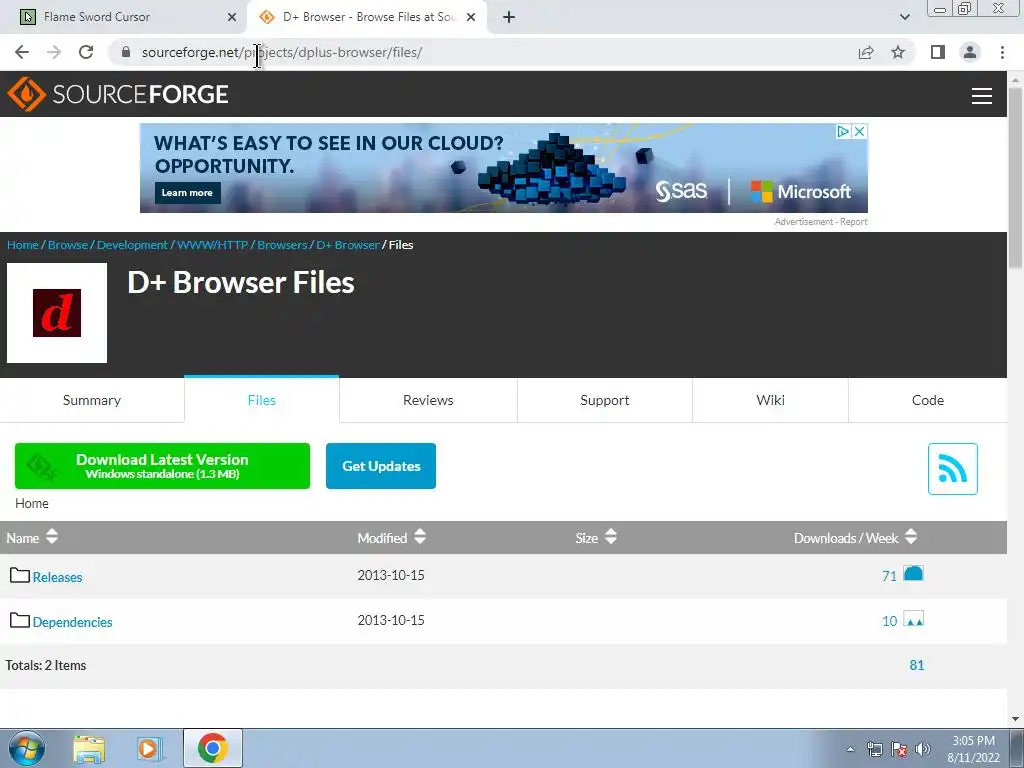
Task: Open the Dependencies folder link
Action: 72,622
